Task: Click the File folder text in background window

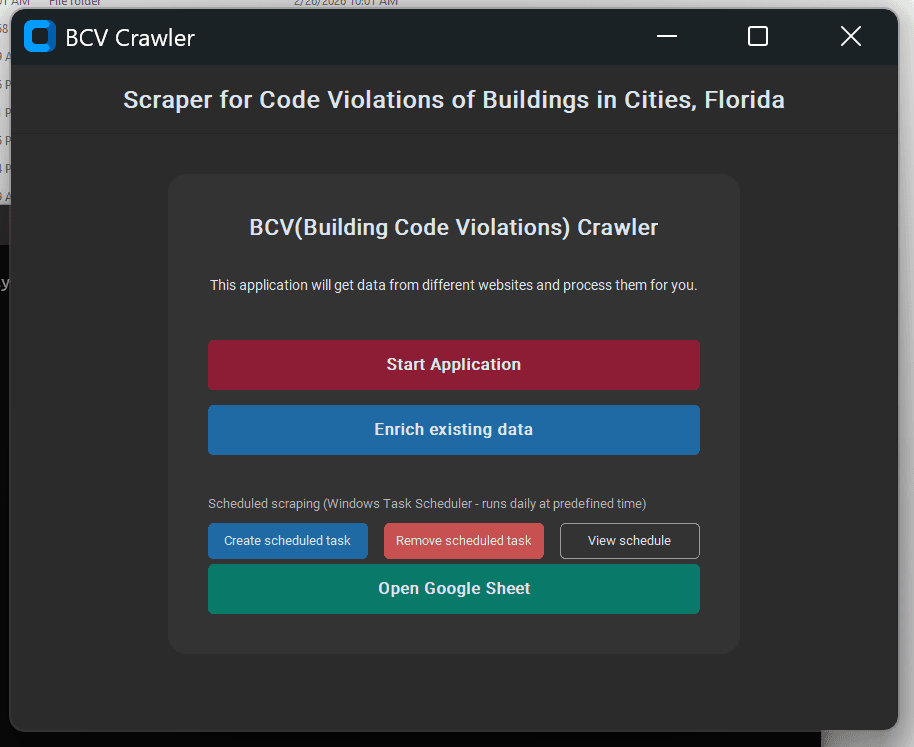Action: click(x=75, y=3)
